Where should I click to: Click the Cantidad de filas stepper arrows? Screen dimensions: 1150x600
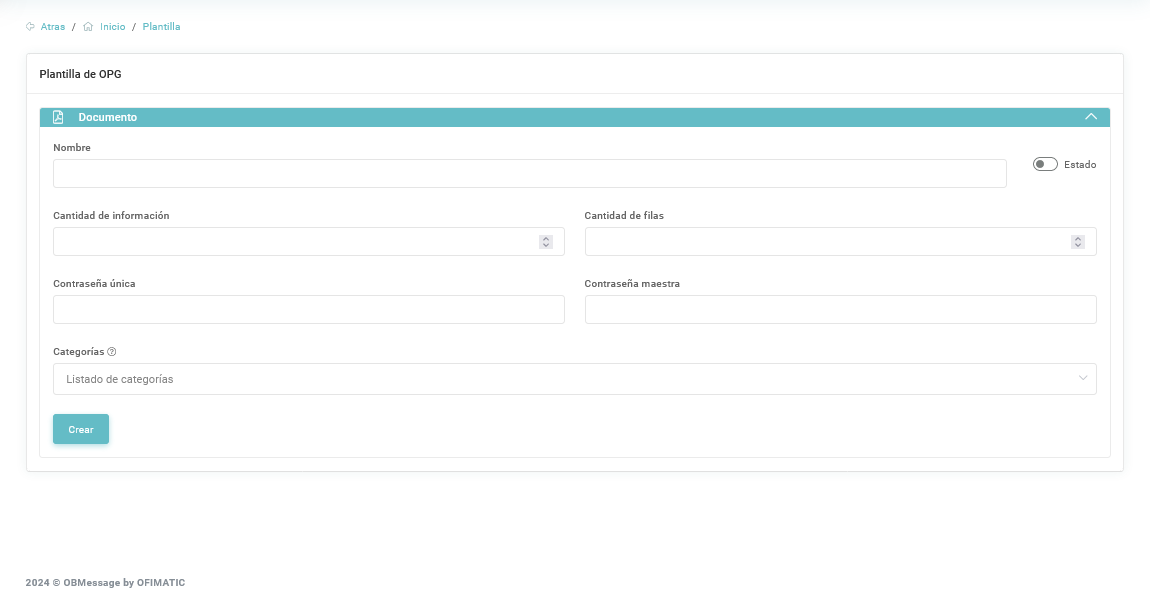1078,242
